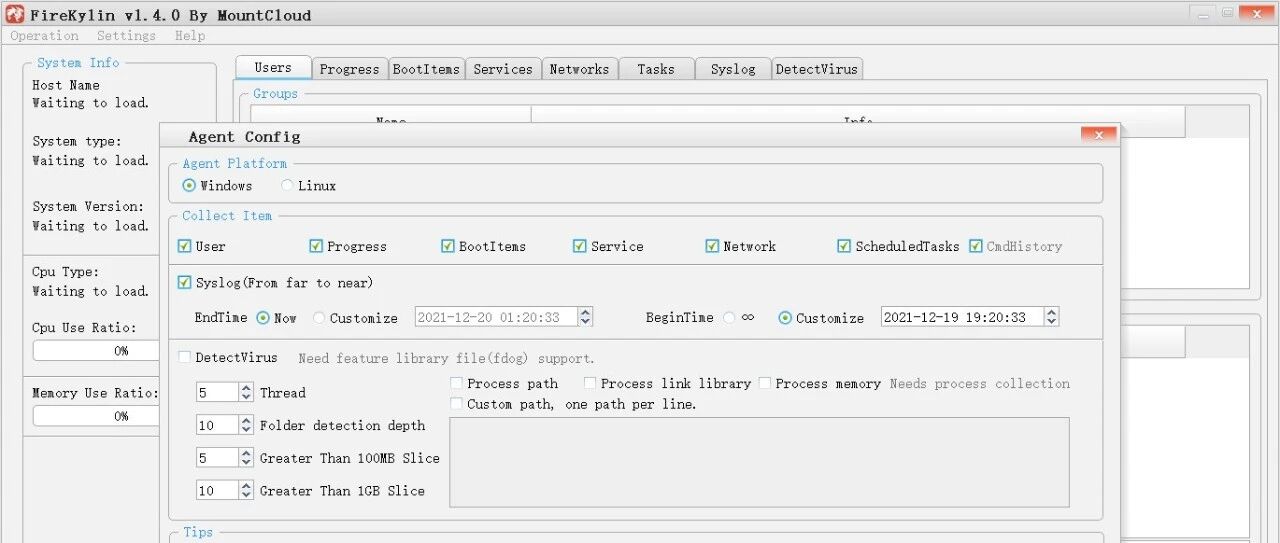Click the Greater Than 1GB Slice spinner

(246, 491)
